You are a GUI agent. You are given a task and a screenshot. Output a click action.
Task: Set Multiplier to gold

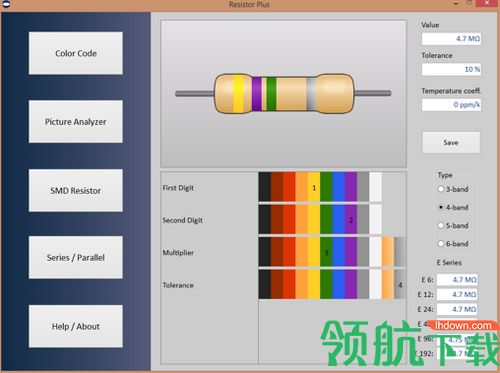pos(388,252)
